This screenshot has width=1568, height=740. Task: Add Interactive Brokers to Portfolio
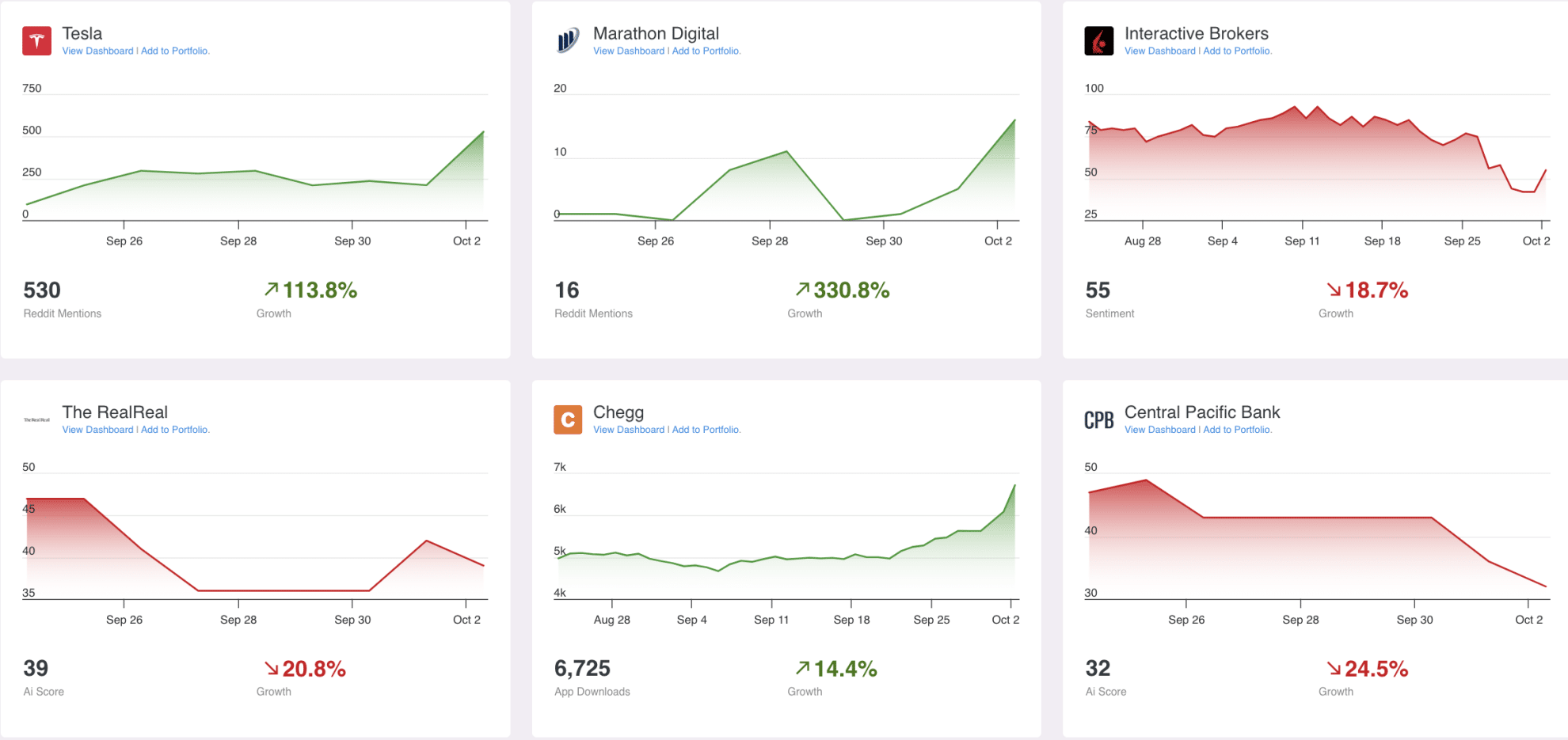coord(1237,51)
